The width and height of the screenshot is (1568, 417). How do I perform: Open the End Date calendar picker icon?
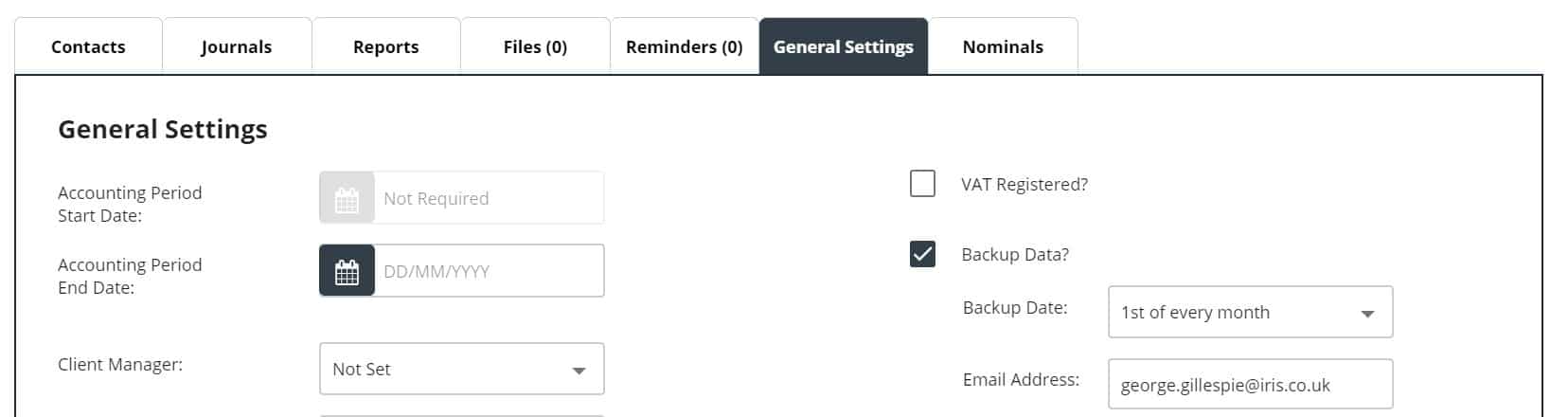tap(347, 272)
